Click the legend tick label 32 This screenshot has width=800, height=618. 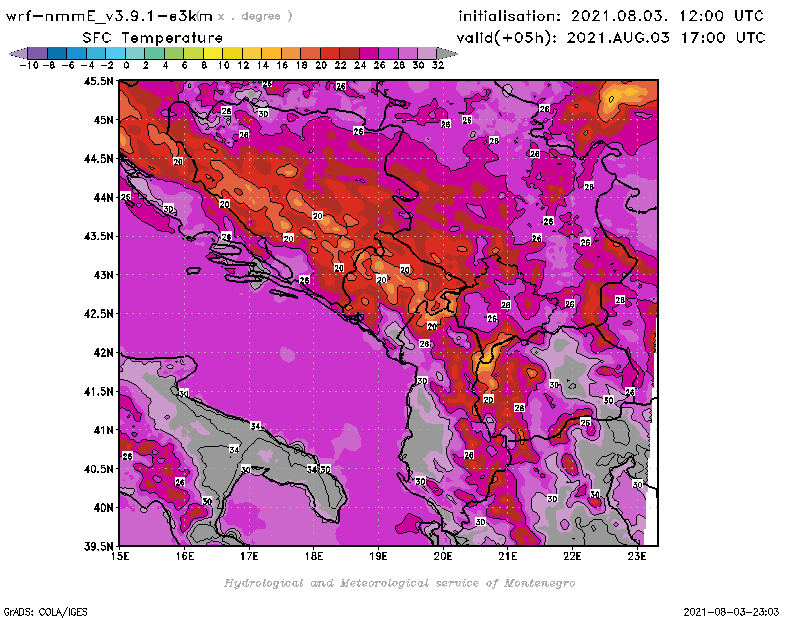(438, 65)
